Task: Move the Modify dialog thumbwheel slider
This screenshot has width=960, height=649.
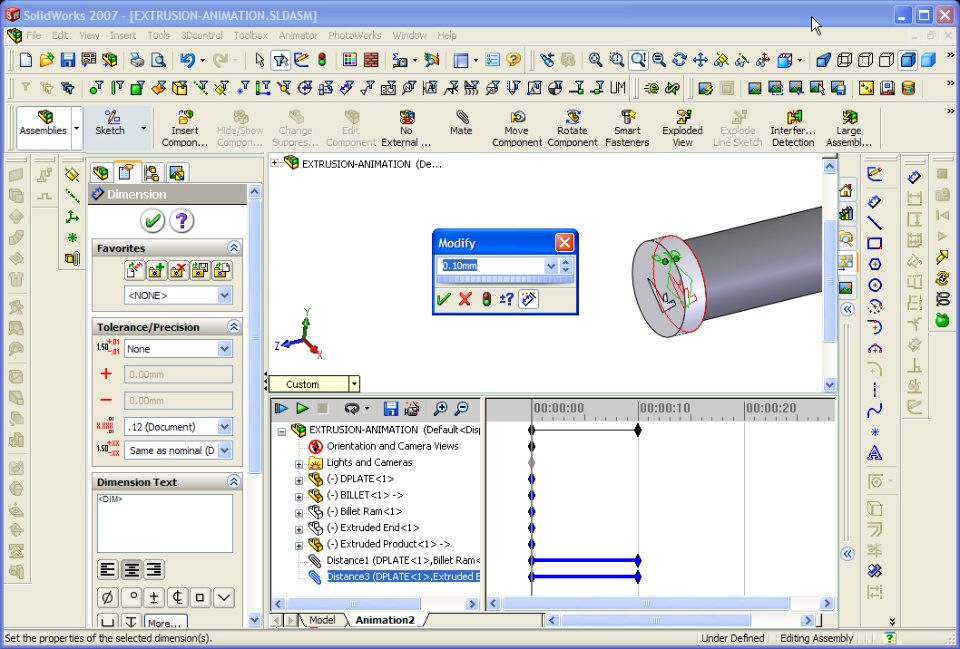Action: [x=505, y=279]
